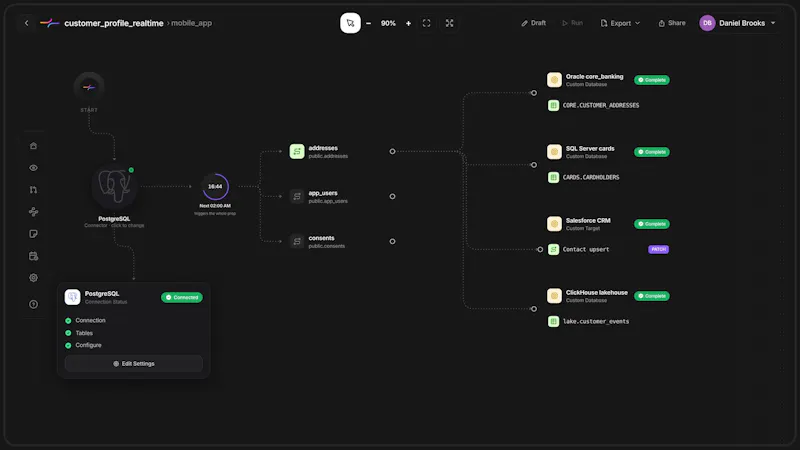800x450 pixels.
Task: Click the addresses output port circle
Action: [392, 152]
